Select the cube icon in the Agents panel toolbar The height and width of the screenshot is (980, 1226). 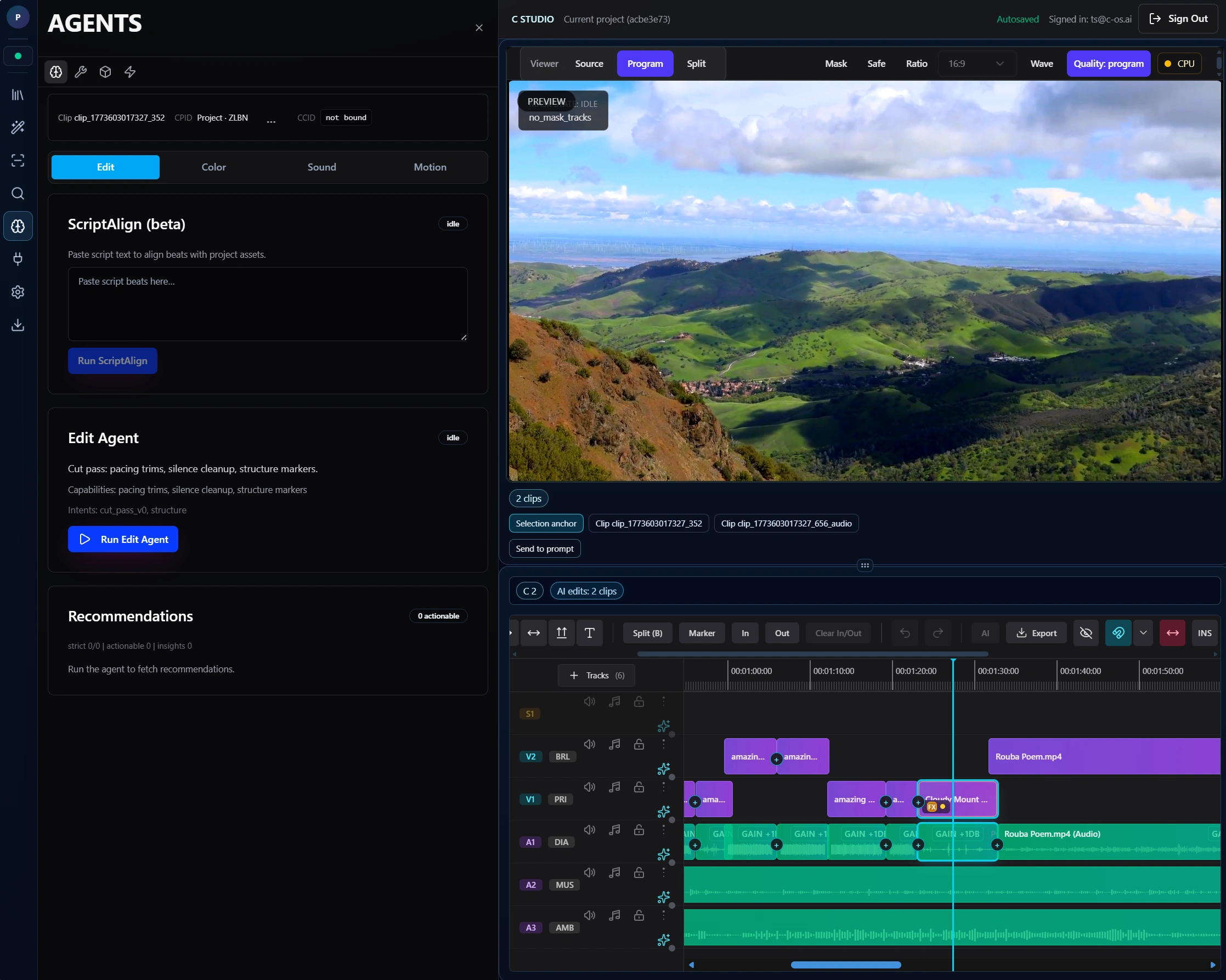click(105, 72)
